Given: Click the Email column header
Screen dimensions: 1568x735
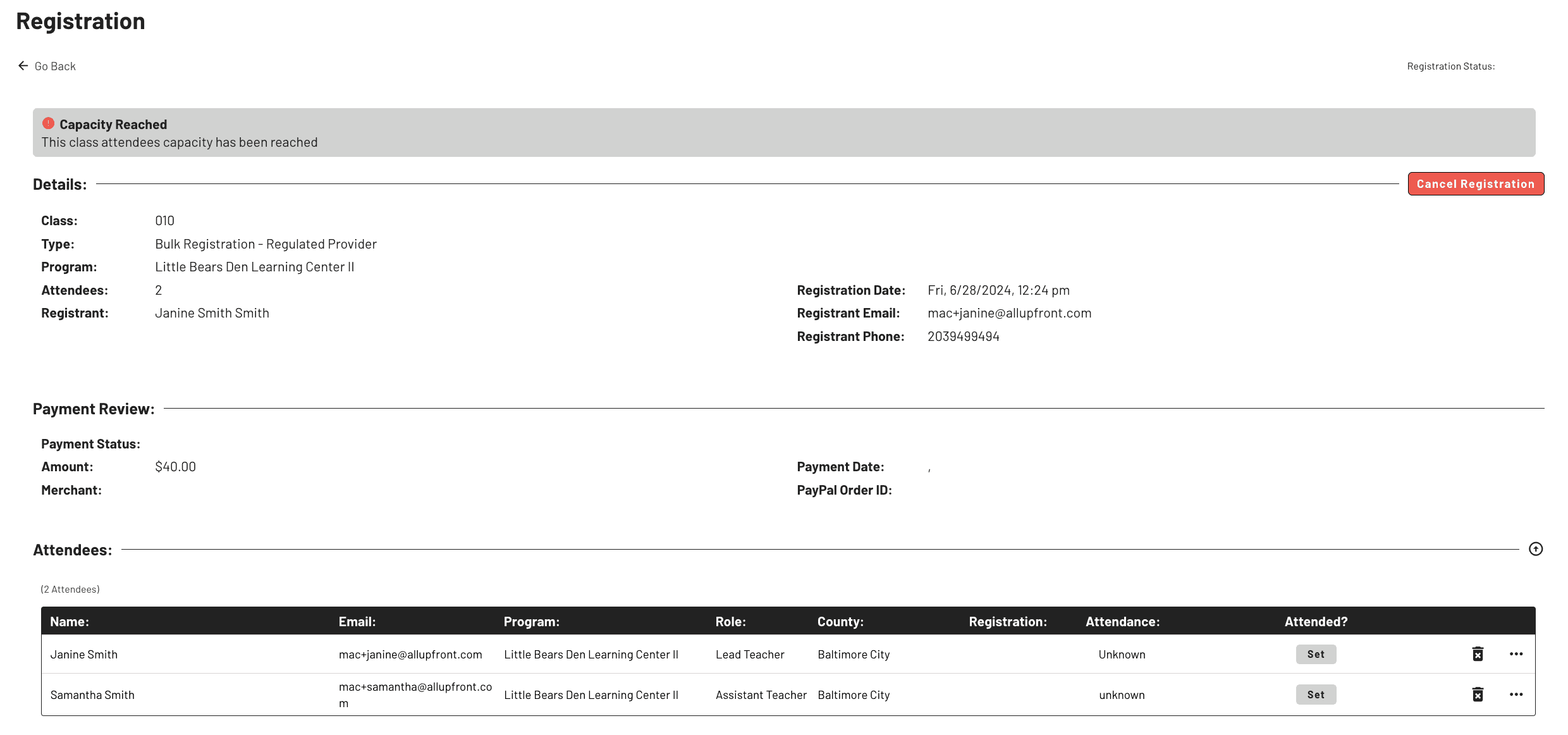Looking at the screenshot, I should (357, 622).
